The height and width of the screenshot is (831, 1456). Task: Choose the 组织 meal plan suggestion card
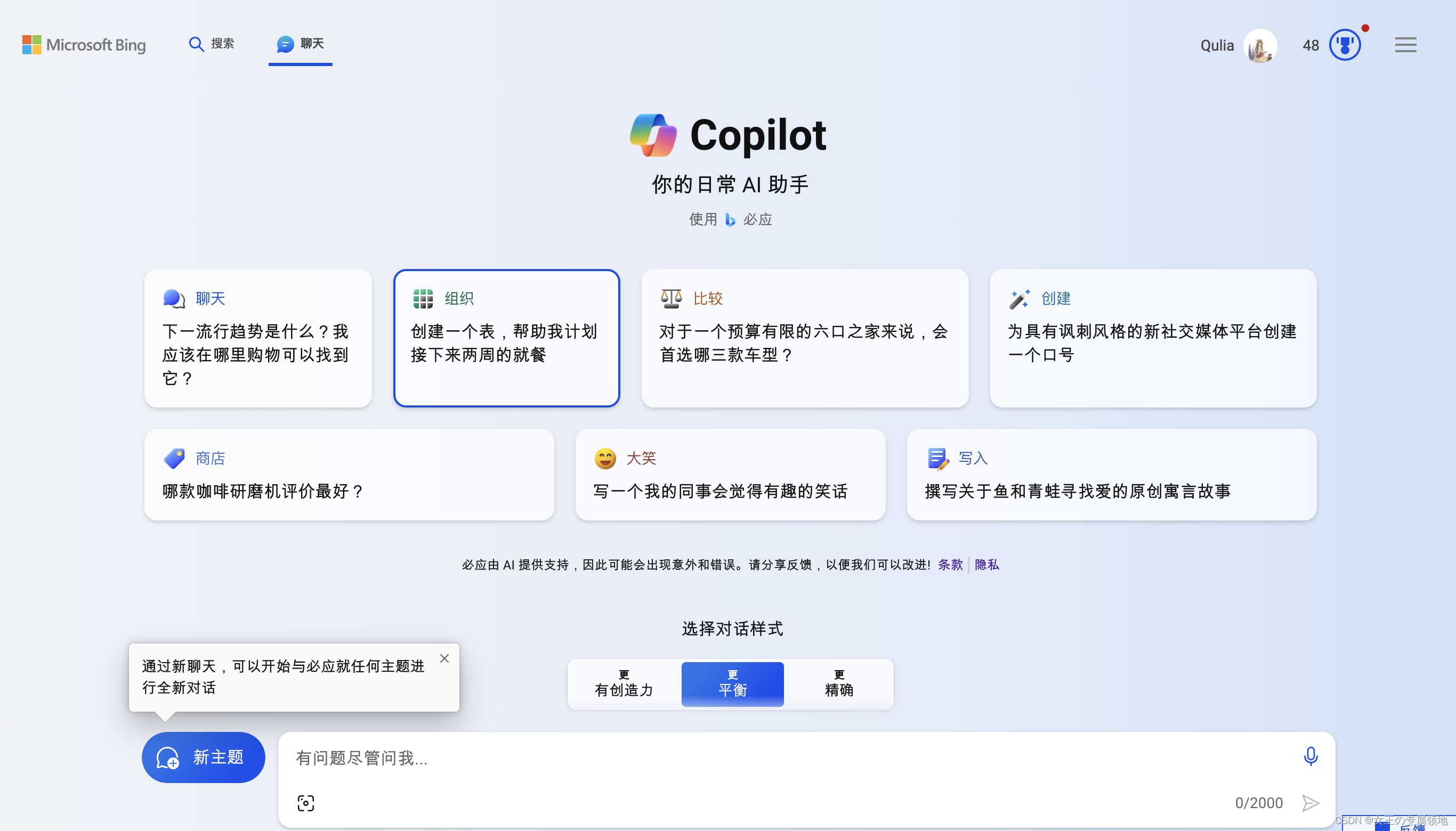pyautogui.click(x=506, y=338)
